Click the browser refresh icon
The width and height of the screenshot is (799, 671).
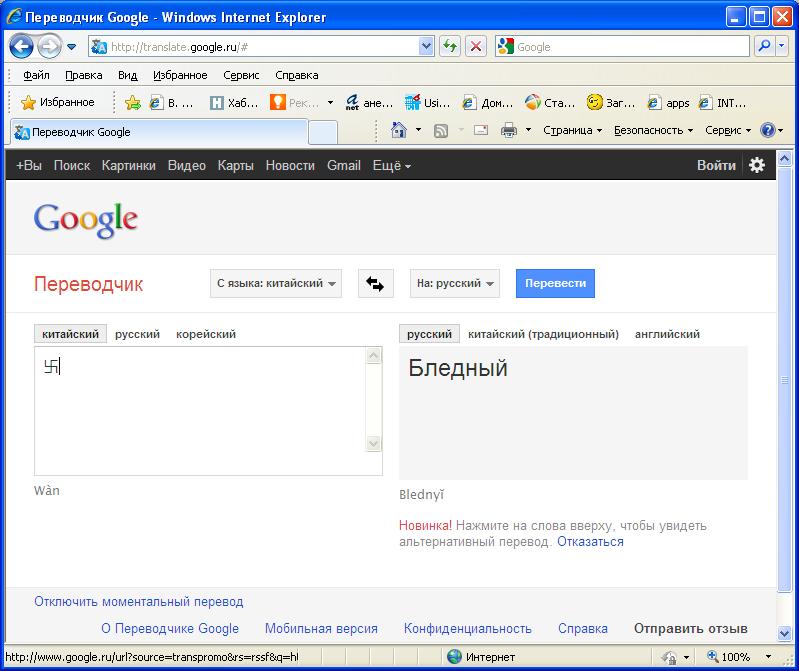[450, 46]
